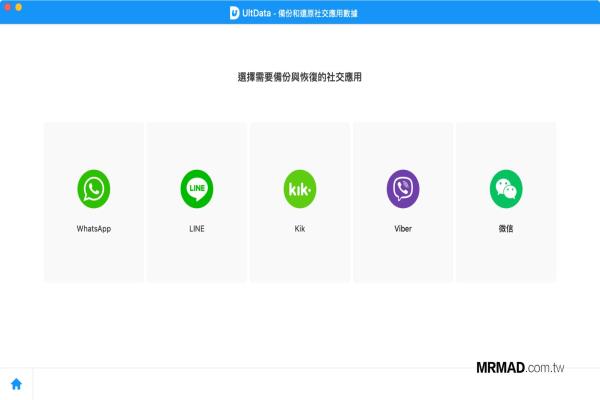600x400 pixels.
Task: Open the Kik app icon
Action: tap(300, 189)
